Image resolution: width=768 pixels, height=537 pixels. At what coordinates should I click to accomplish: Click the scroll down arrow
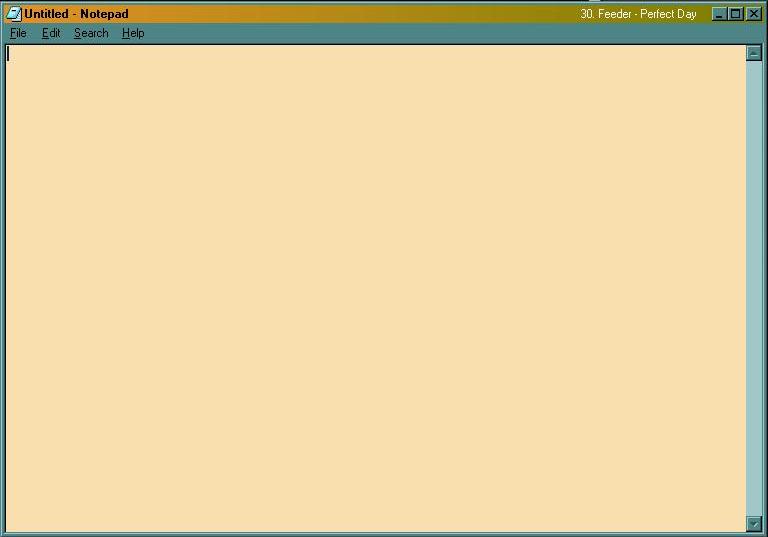754,524
